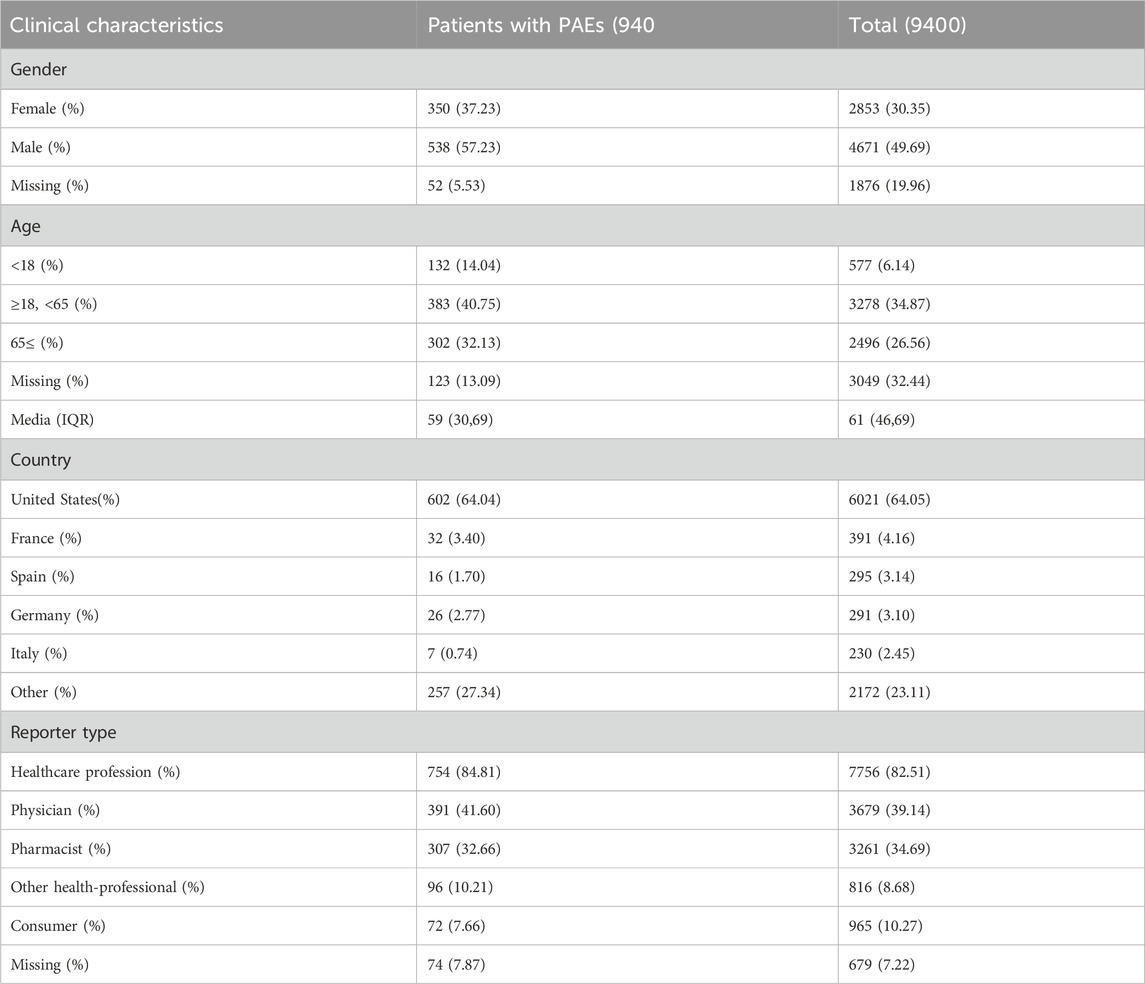Select the '<18 (%)' row label

37,266
